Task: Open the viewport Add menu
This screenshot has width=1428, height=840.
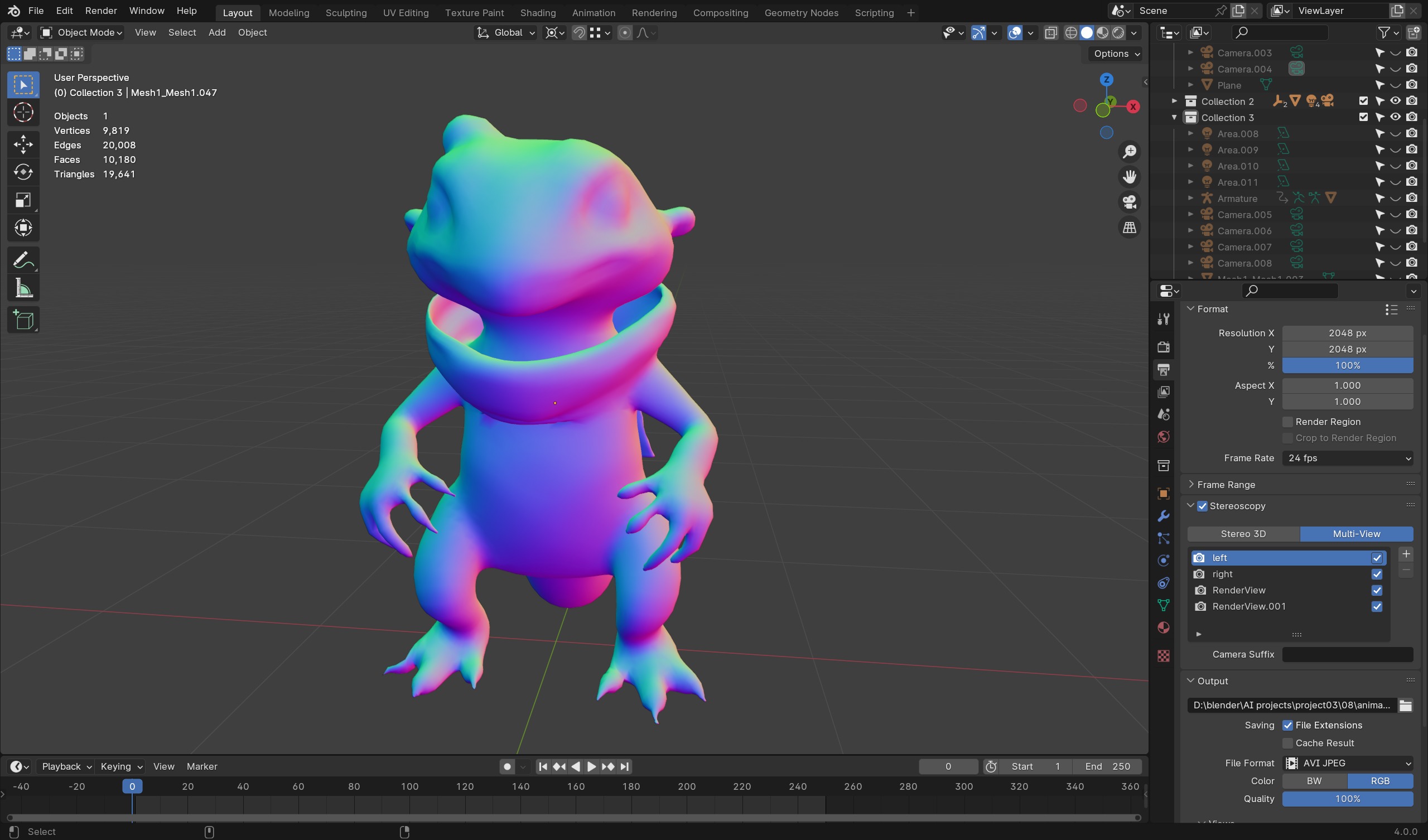Action: pyautogui.click(x=217, y=33)
